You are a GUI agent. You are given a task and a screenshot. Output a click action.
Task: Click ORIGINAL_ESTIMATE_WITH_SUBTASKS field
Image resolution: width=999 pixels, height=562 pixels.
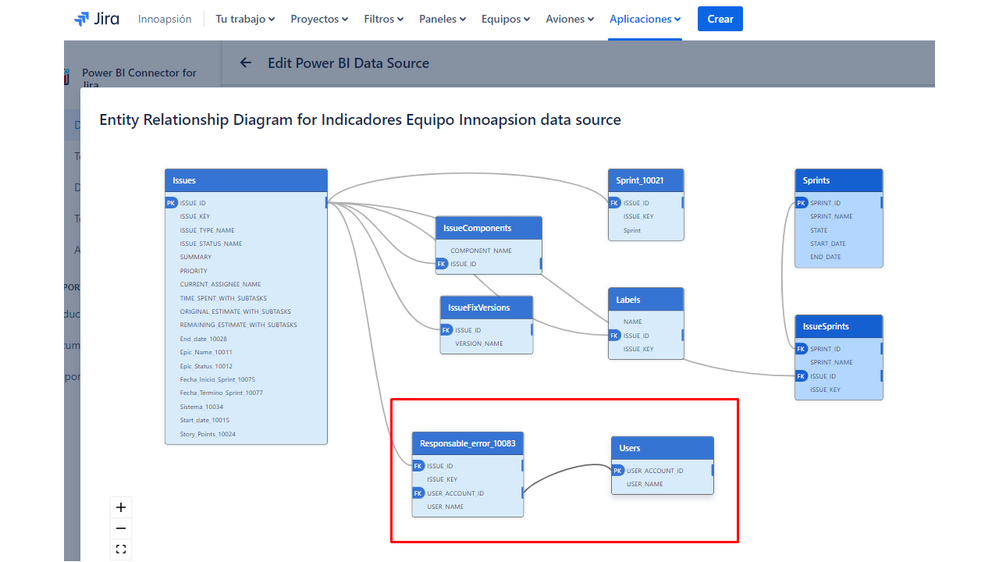[x=235, y=312]
